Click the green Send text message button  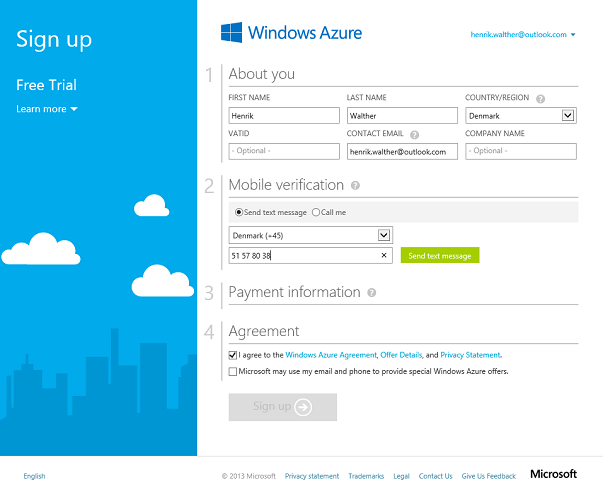click(440, 255)
